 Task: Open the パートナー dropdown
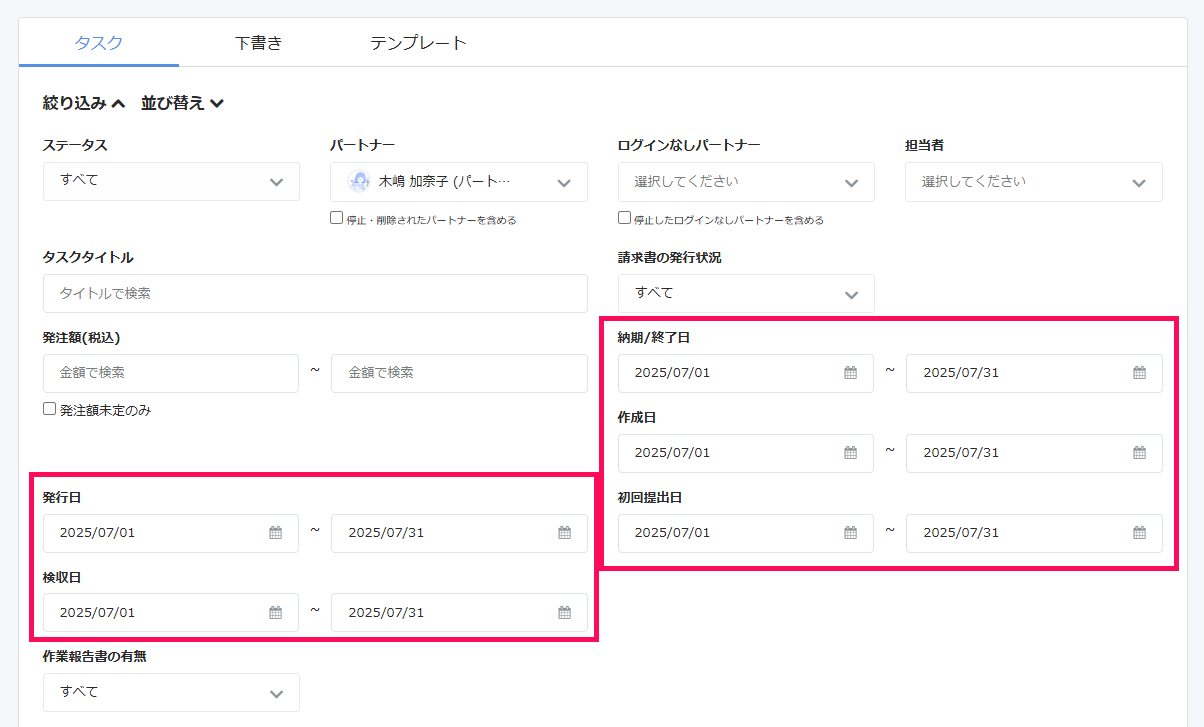pos(459,182)
